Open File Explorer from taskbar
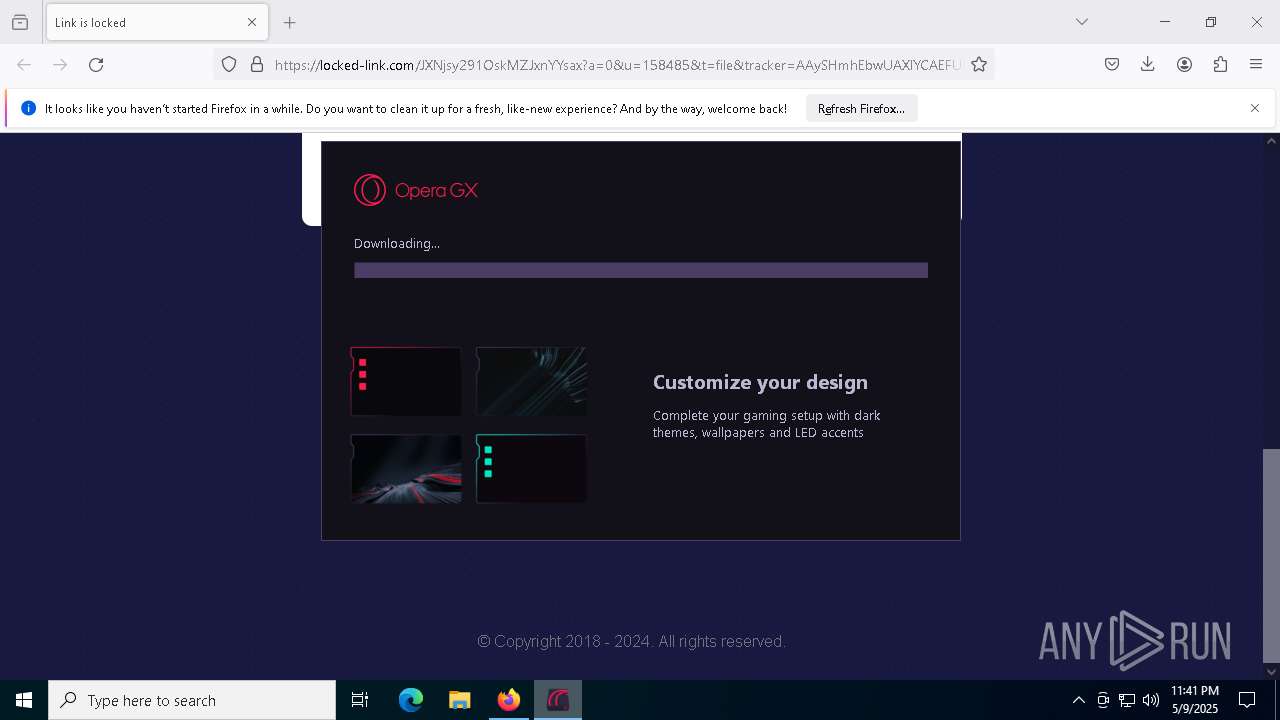1280x720 pixels. coord(460,700)
